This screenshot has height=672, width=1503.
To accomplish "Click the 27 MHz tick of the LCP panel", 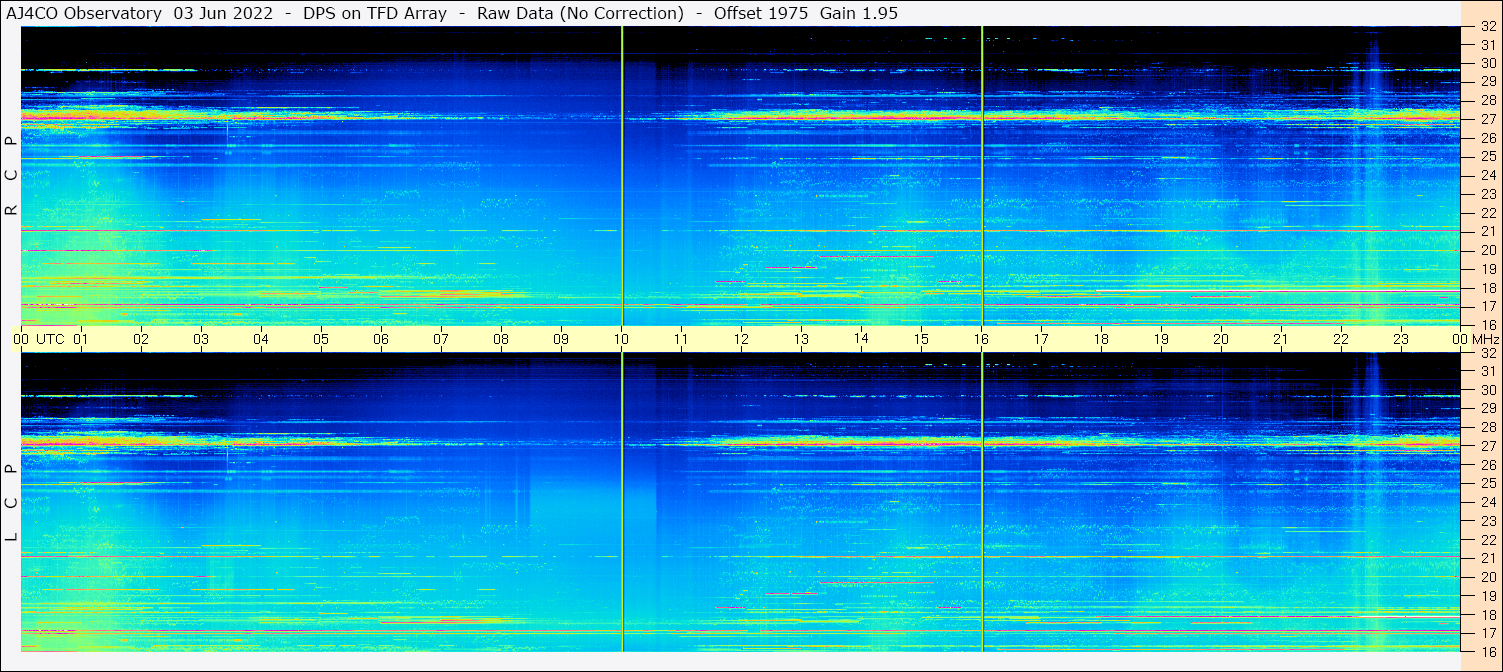I will [1488, 446].
